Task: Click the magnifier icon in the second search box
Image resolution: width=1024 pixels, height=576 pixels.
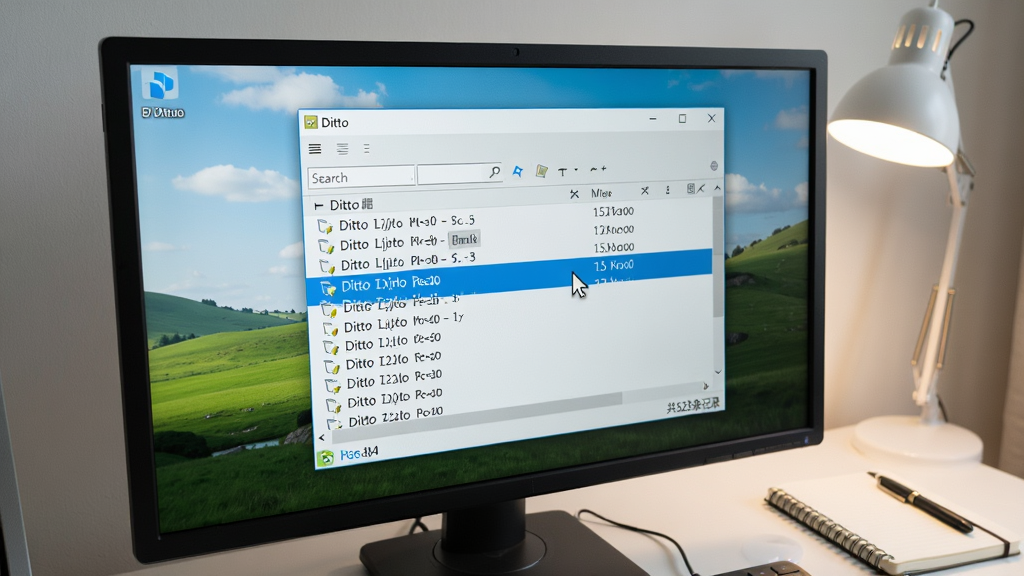Action: coord(494,172)
